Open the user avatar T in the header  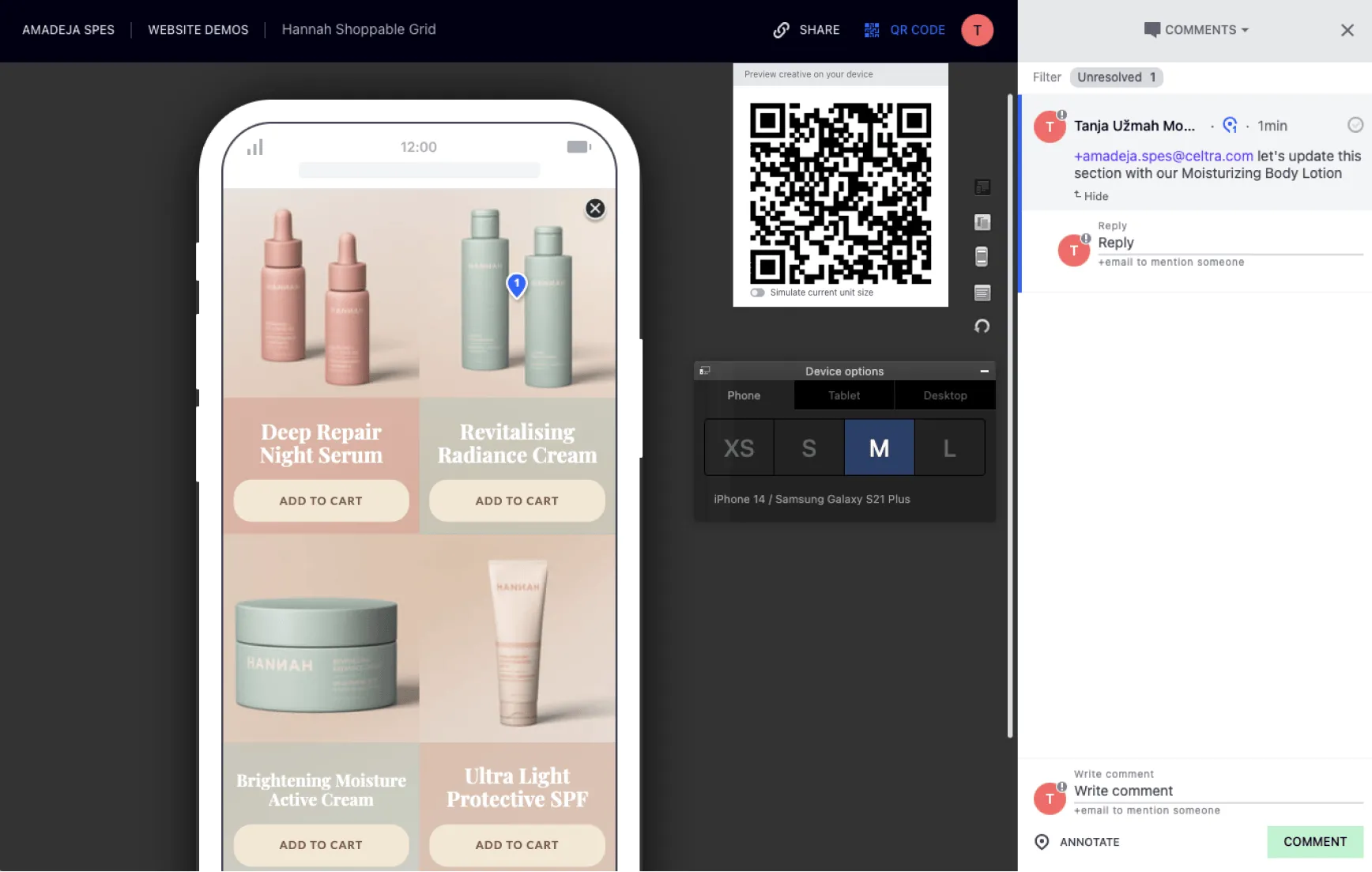click(977, 30)
